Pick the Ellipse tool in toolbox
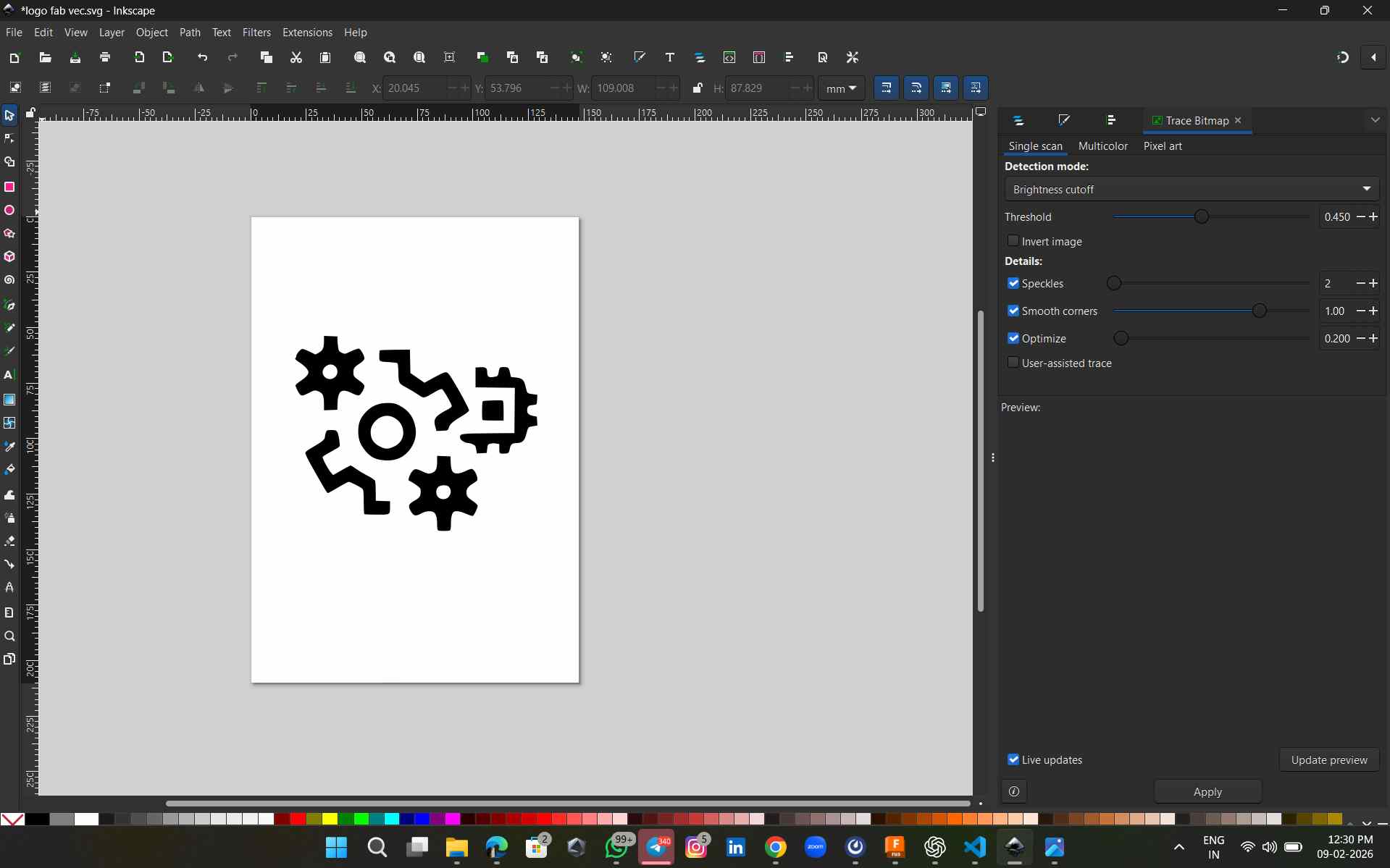This screenshot has height=868, width=1390. pyautogui.click(x=9, y=211)
